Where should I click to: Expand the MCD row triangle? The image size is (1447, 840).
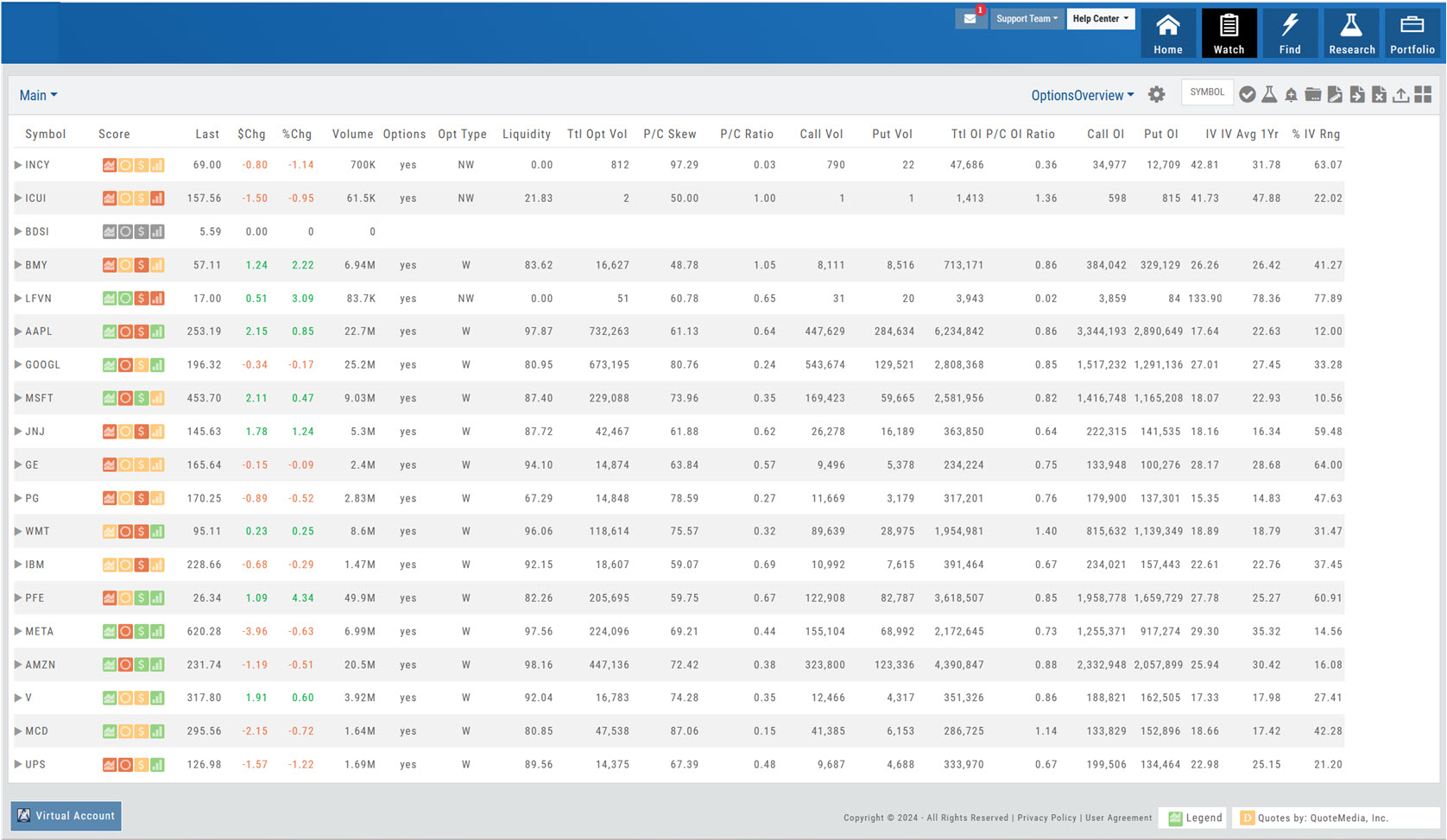[x=18, y=731]
